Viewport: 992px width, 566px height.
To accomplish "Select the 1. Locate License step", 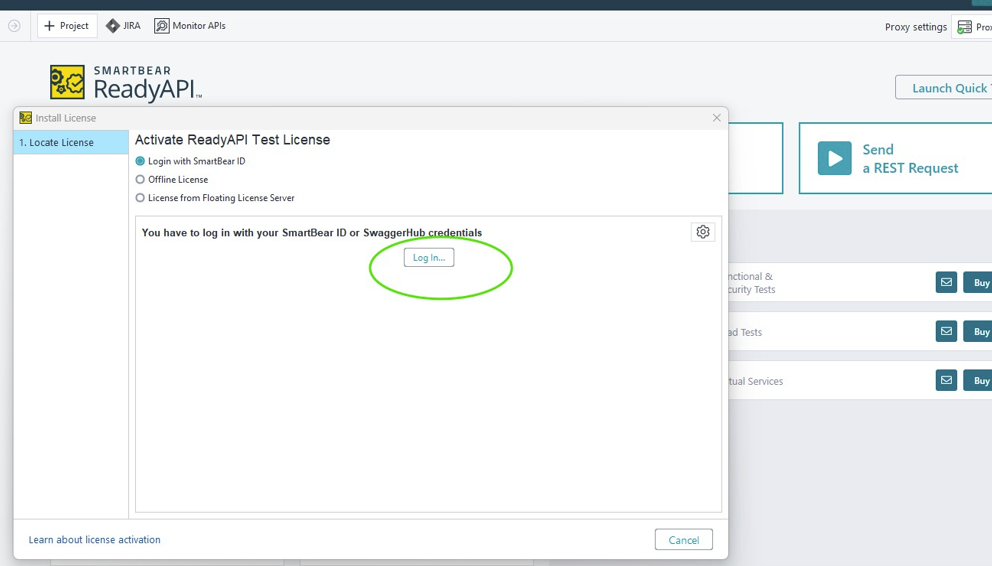I will (x=71, y=142).
